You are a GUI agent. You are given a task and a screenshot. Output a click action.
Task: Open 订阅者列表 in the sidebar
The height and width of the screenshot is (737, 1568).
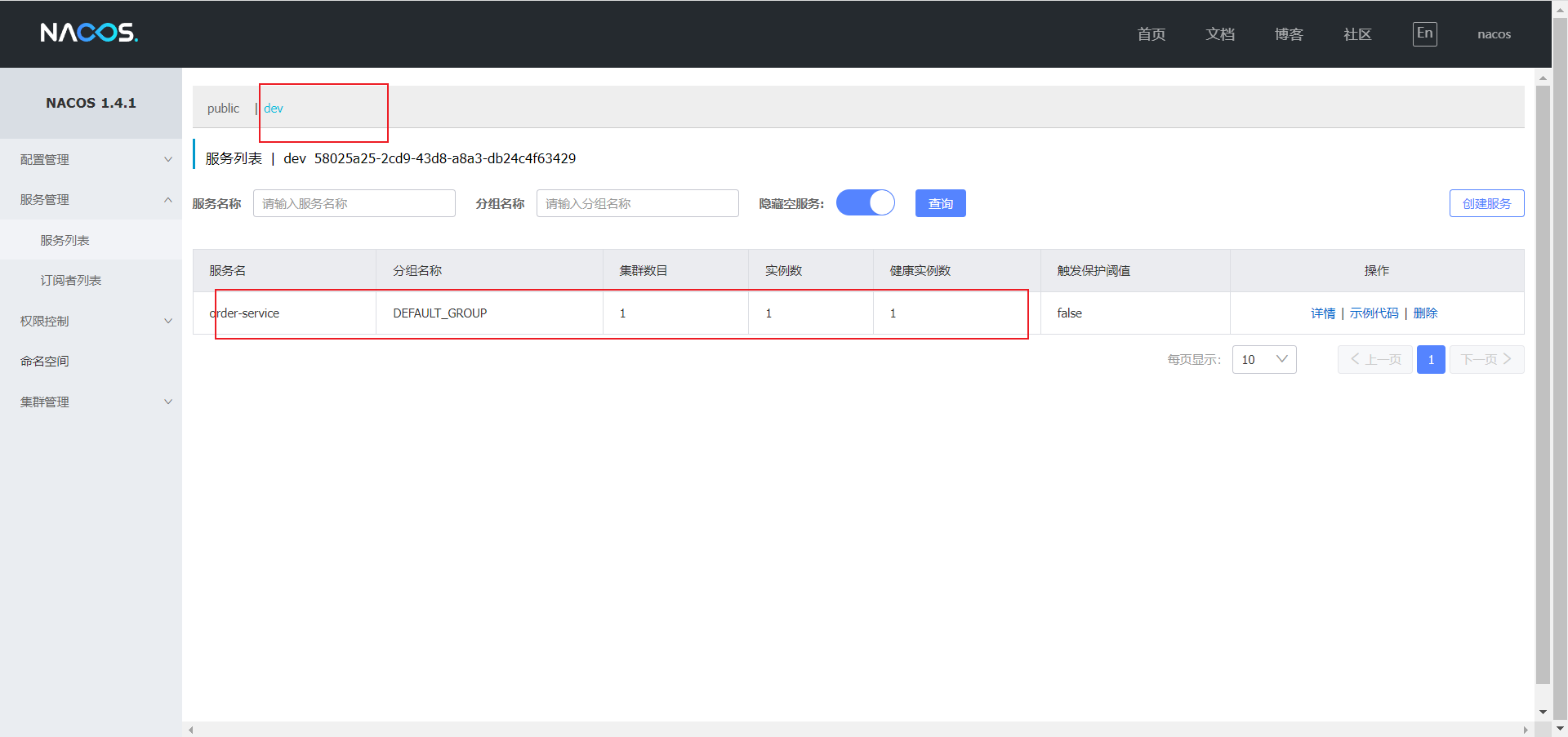[91, 280]
